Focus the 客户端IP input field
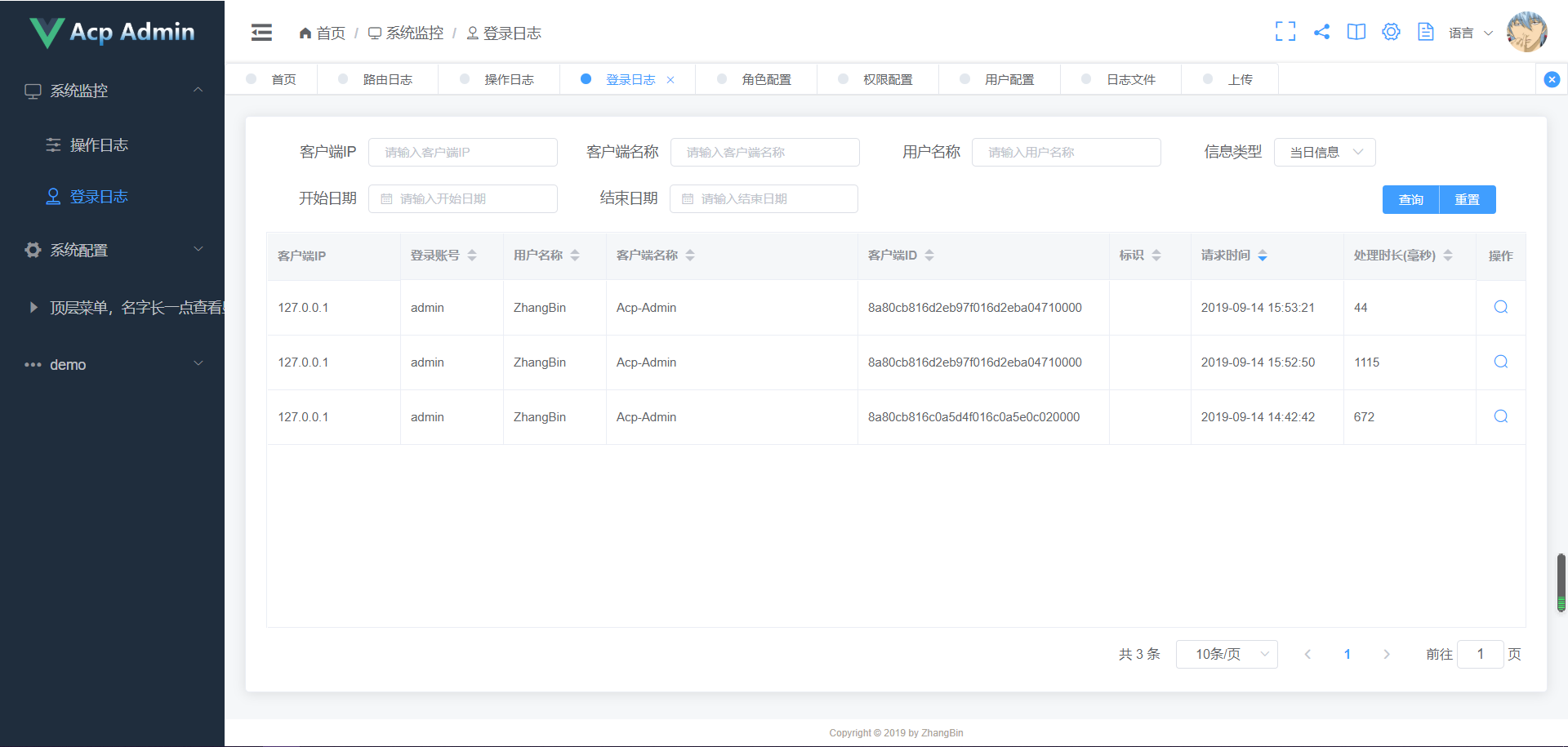 (463, 152)
